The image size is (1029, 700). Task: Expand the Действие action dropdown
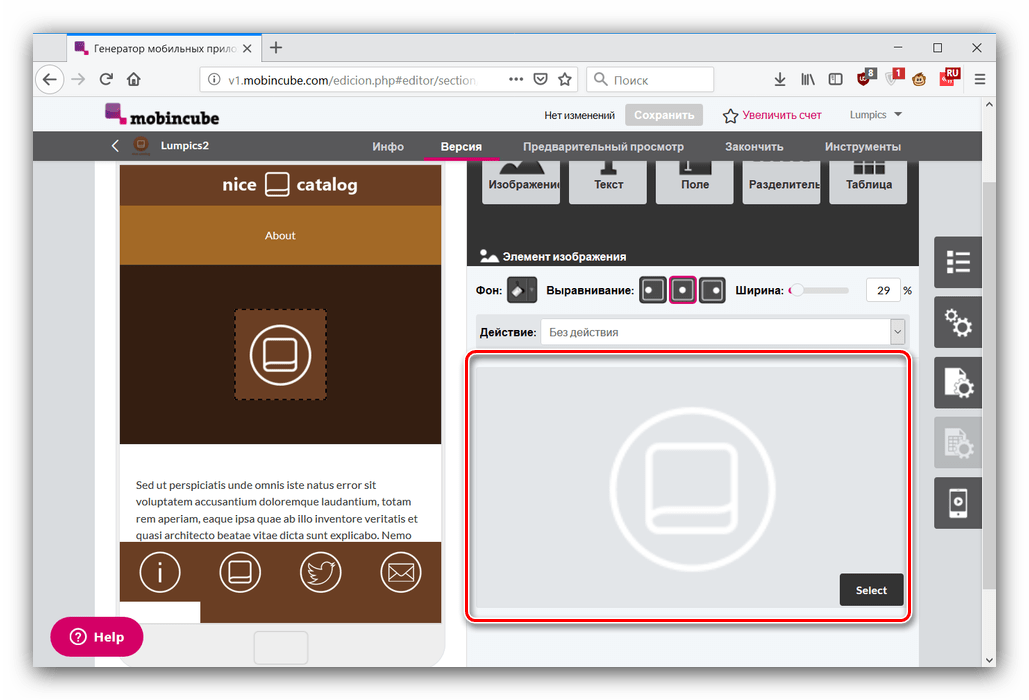tap(897, 332)
